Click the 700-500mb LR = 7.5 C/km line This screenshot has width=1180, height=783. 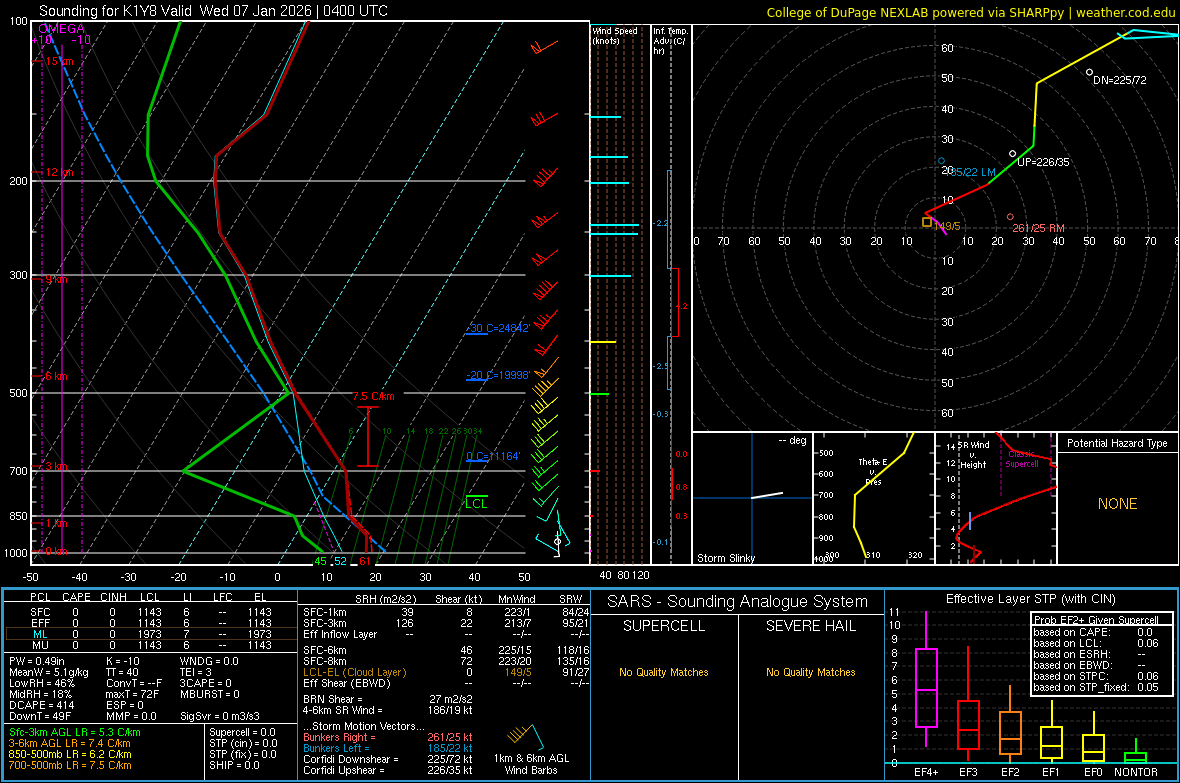point(70,765)
